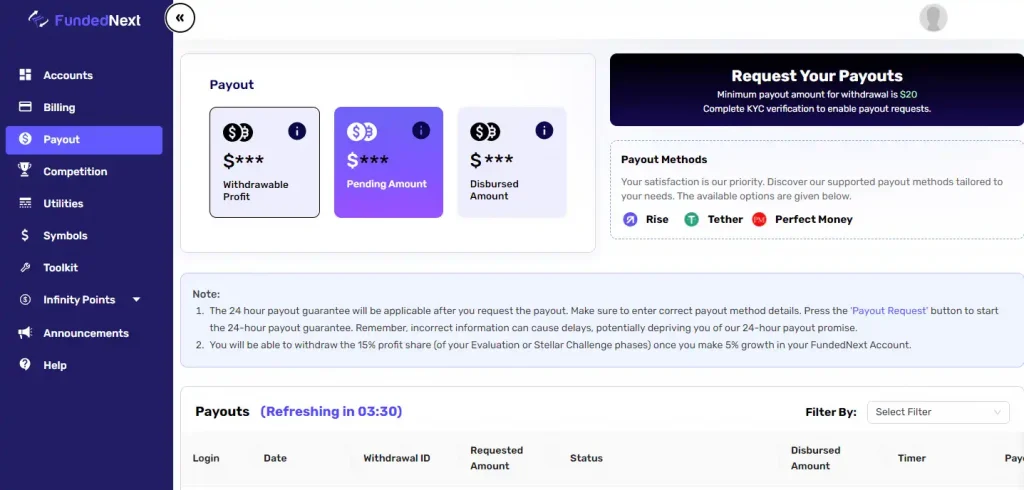The height and width of the screenshot is (490, 1024).
Task: Click the Login column header
Action: pos(206,458)
